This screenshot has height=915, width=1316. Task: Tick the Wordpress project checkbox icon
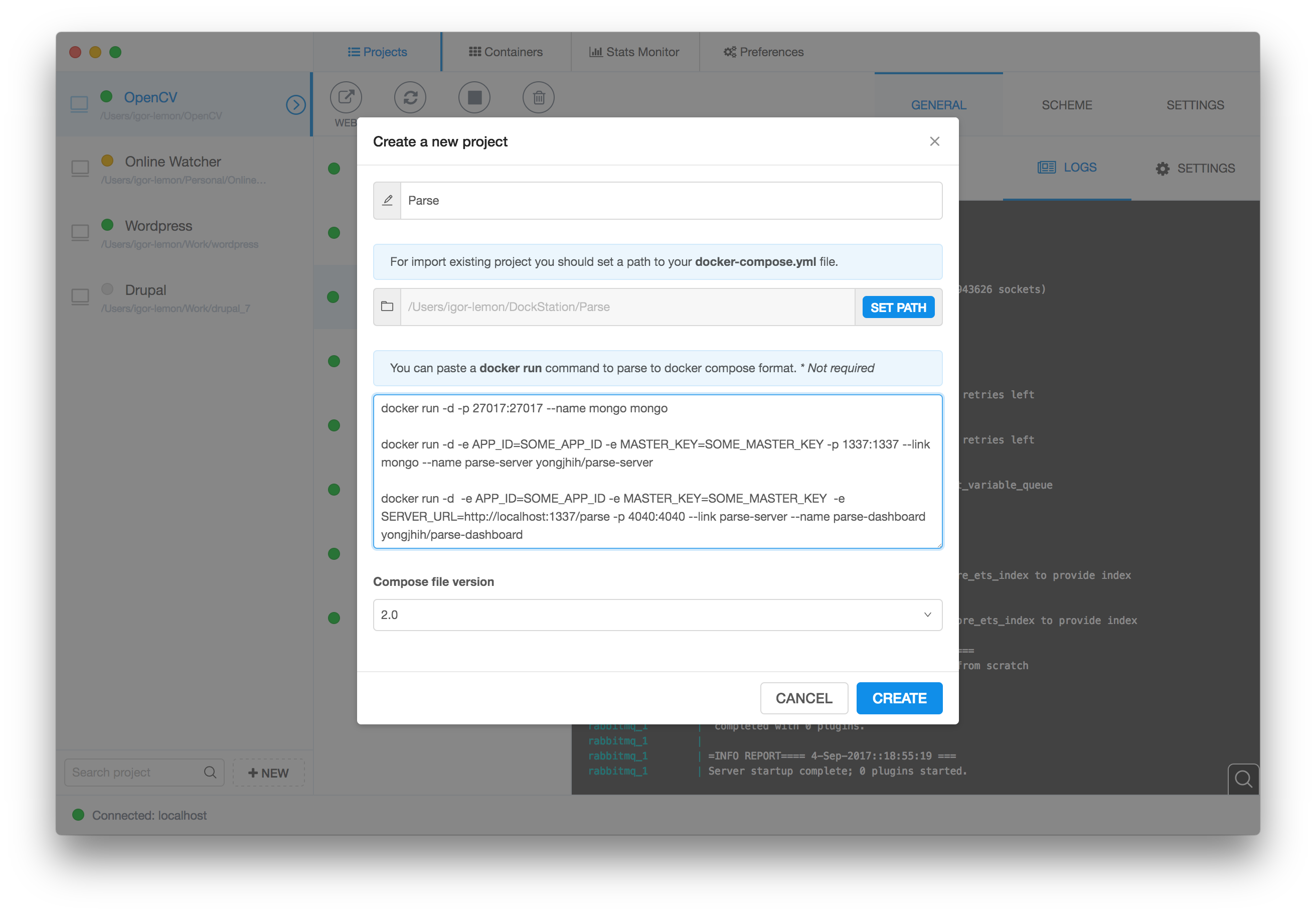pos(80,232)
